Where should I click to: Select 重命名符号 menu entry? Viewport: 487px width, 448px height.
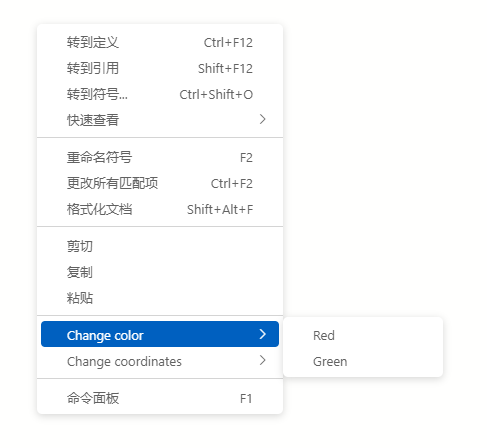click(x=160, y=157)
